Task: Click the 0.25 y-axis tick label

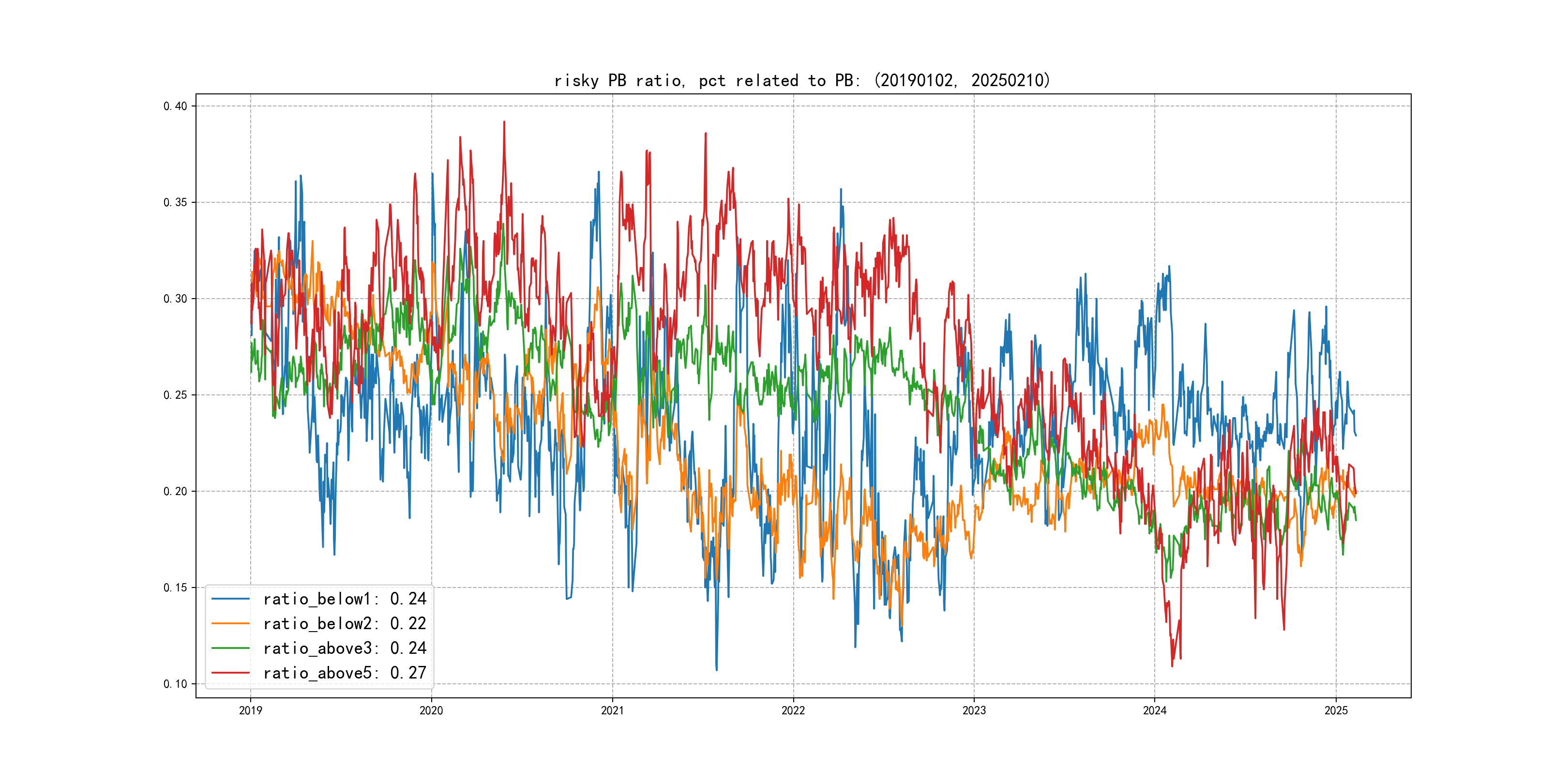Action: click(x=175, y=395)
